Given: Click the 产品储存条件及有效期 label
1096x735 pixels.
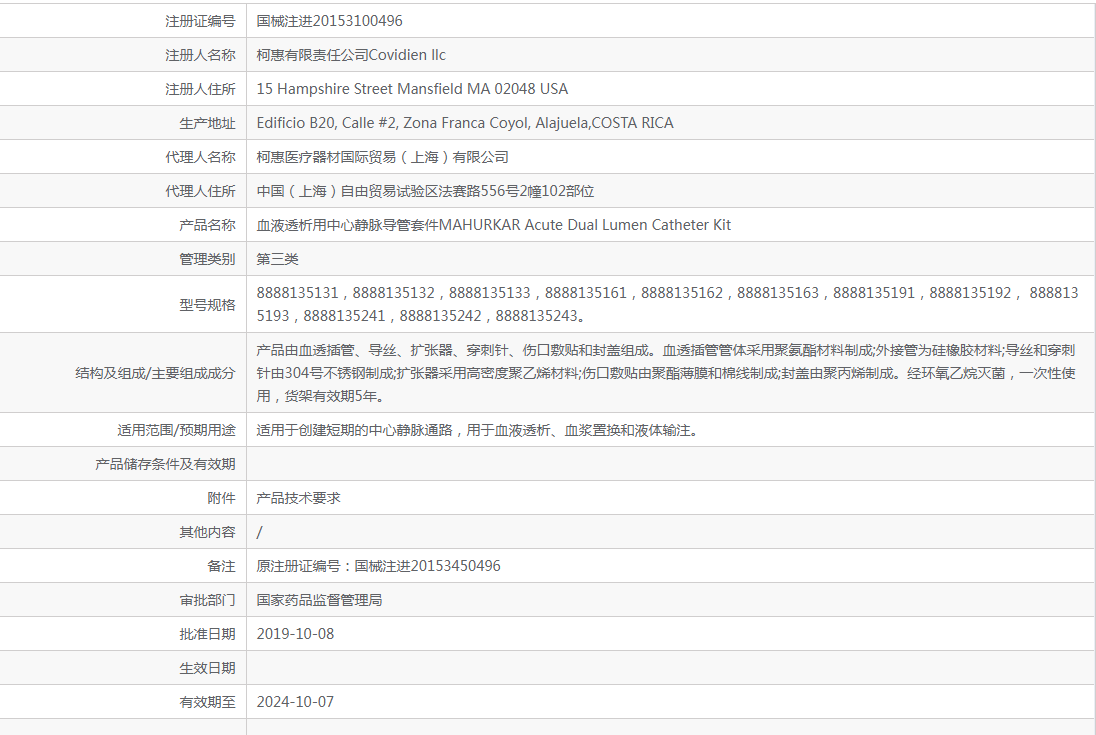Looking at the screenshot, I should tap(165, 464).
